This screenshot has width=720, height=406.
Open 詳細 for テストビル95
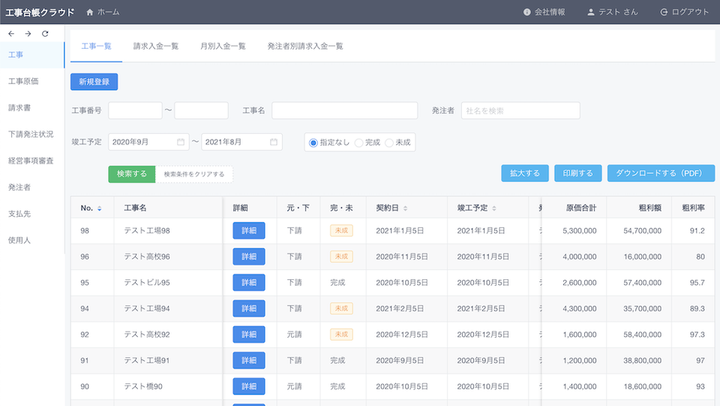click(x=249, y=282)
